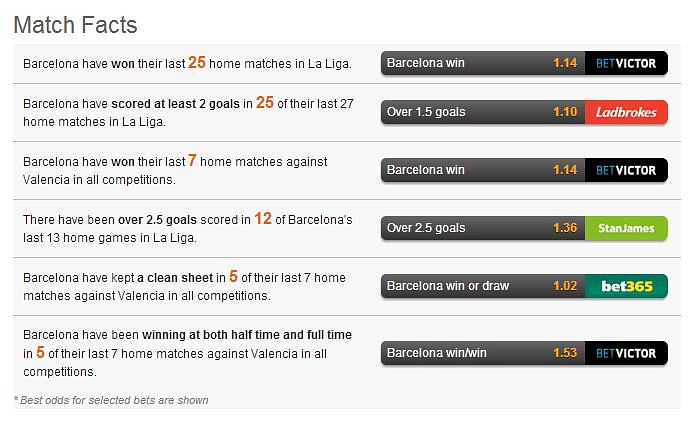The image size is (688, 428).
Task: Select the Over 1.5 goals bet
Action: (483, 112)
